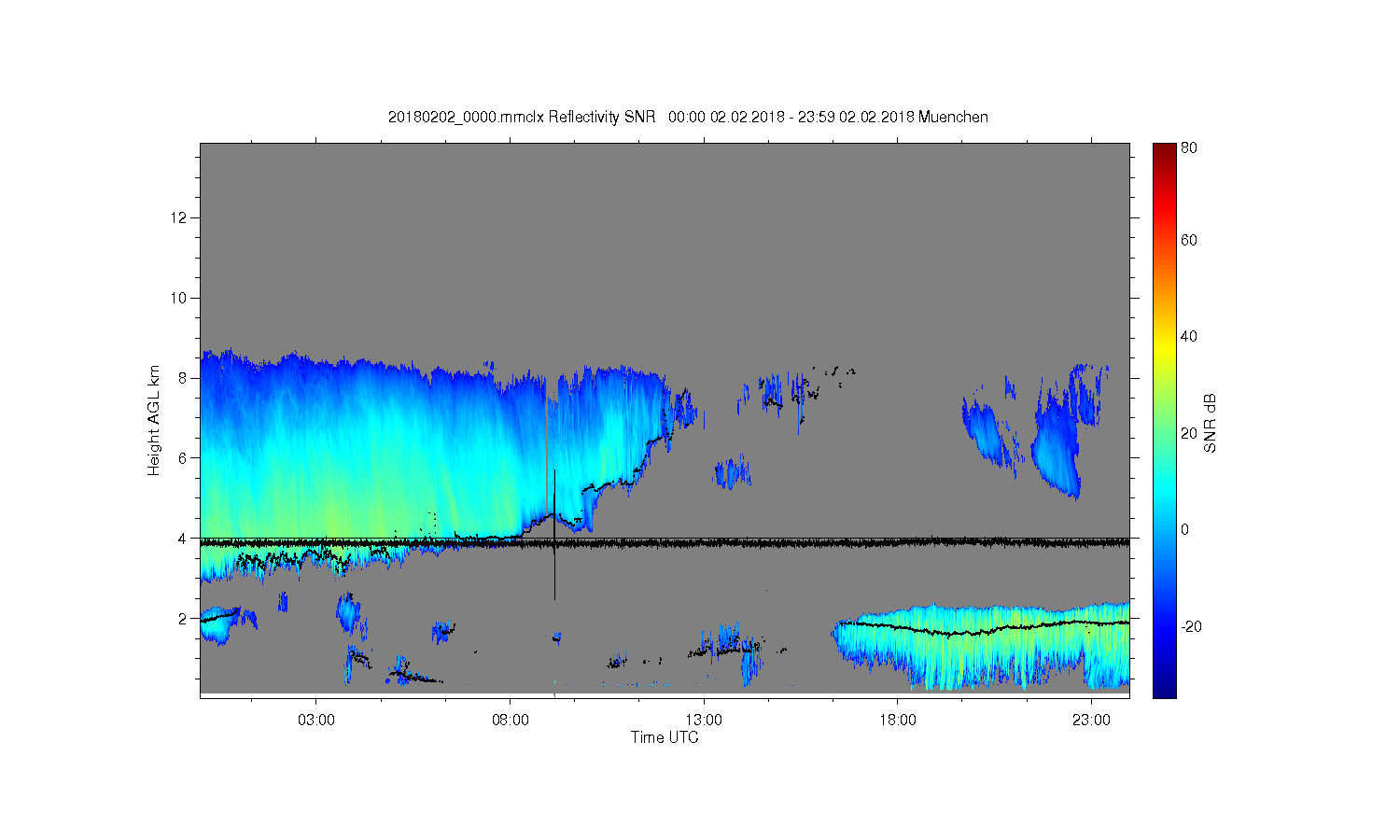Viewport: 1400px width, 840px height.
Task: Select the 'SNR dB' colorbar label
Action: point(1211,423)
